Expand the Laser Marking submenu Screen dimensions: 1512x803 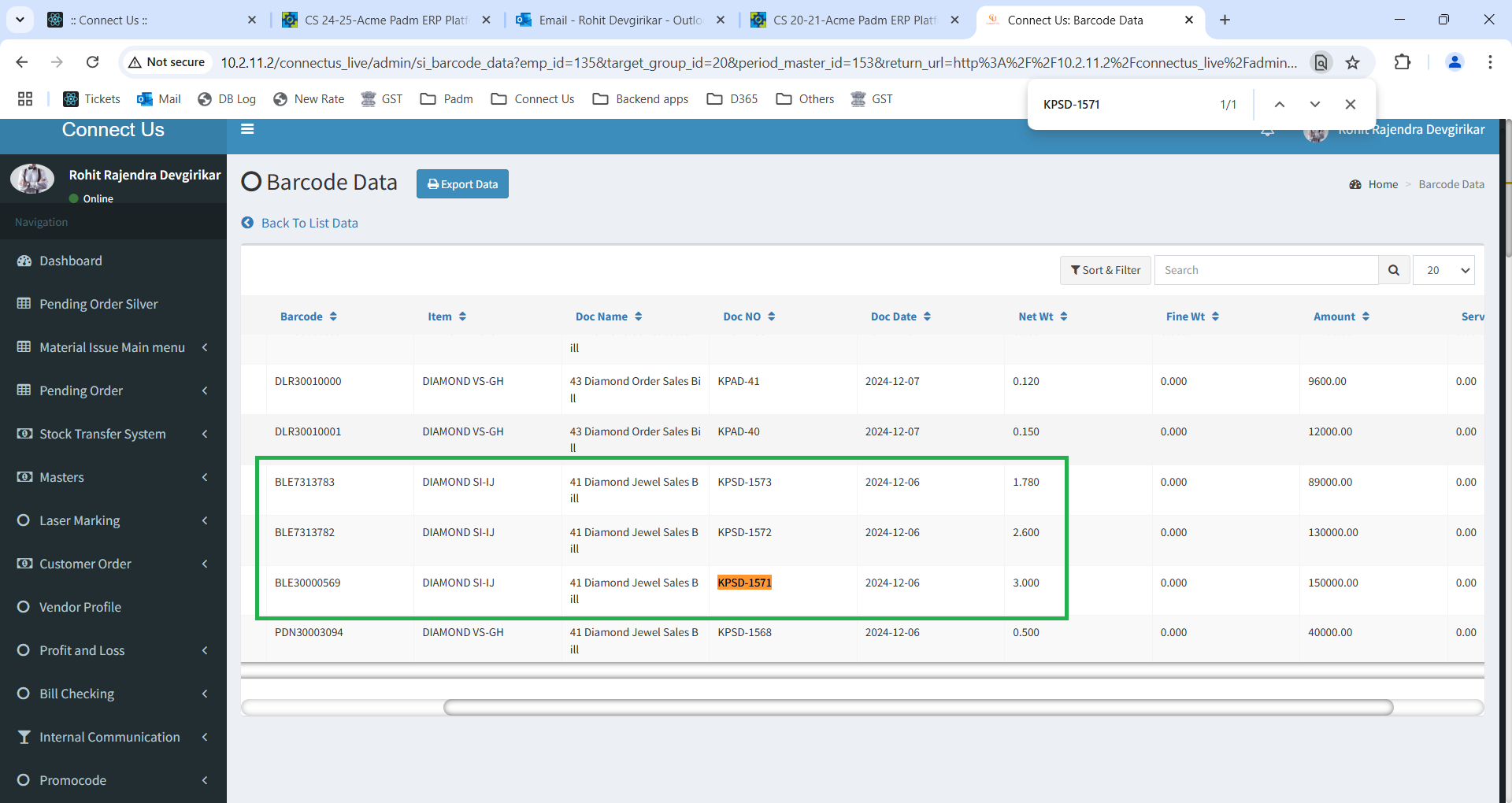(113, 520)
